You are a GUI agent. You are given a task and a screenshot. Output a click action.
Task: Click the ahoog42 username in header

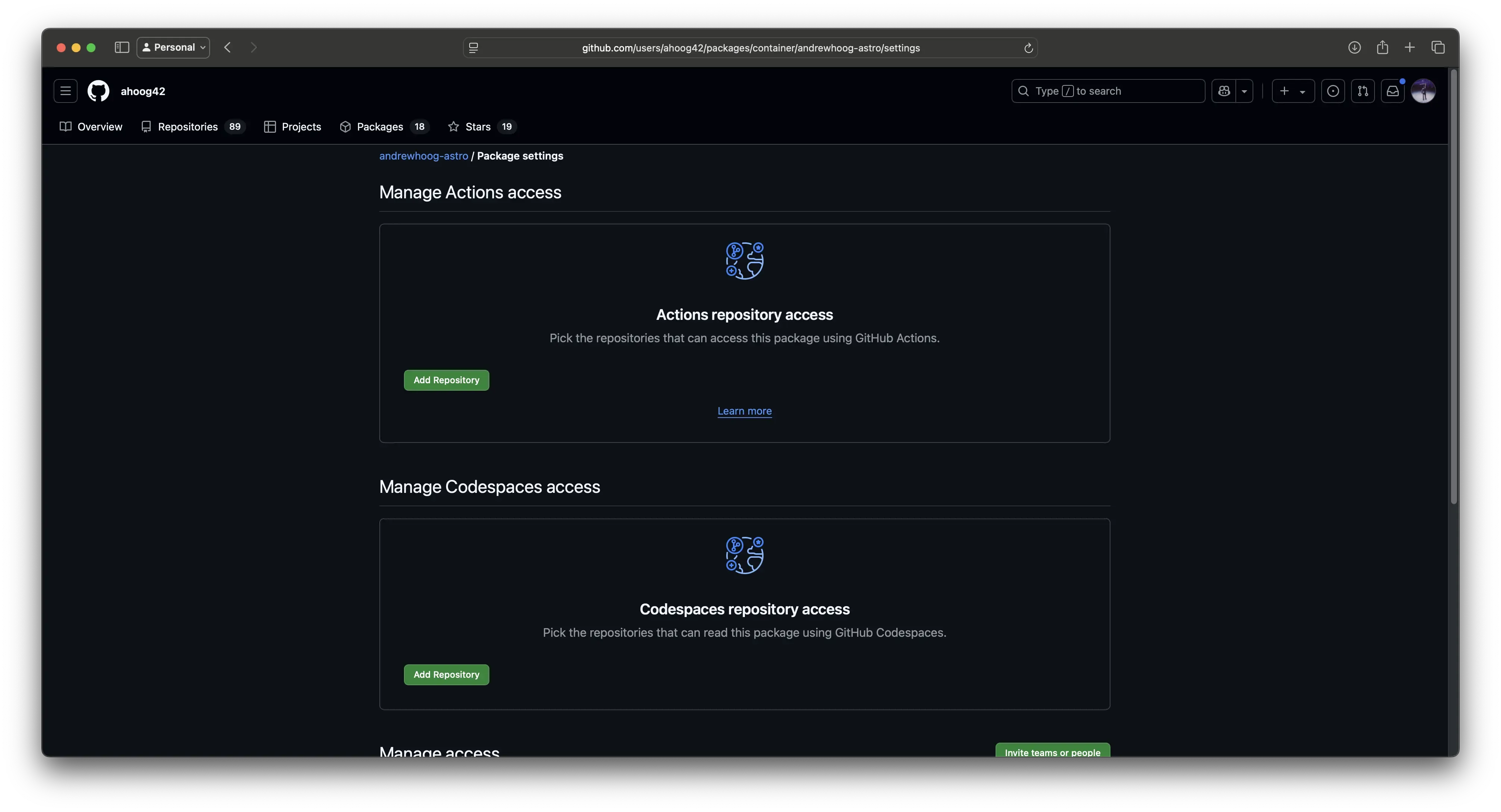pos(143,91)
